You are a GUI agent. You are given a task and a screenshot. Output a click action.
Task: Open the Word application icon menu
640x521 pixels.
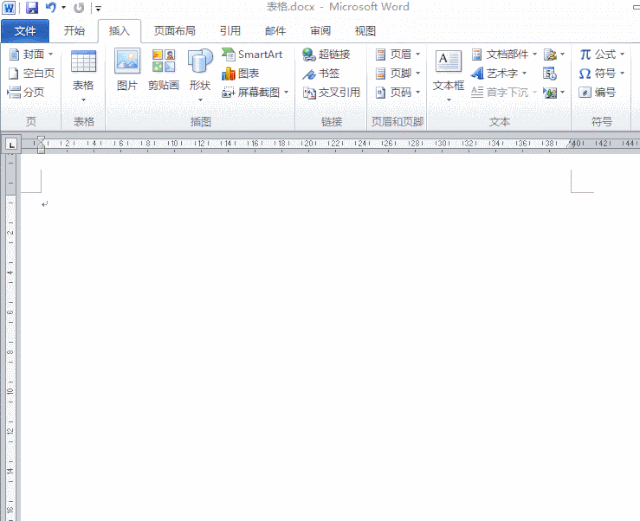click(x=9, y=8)
